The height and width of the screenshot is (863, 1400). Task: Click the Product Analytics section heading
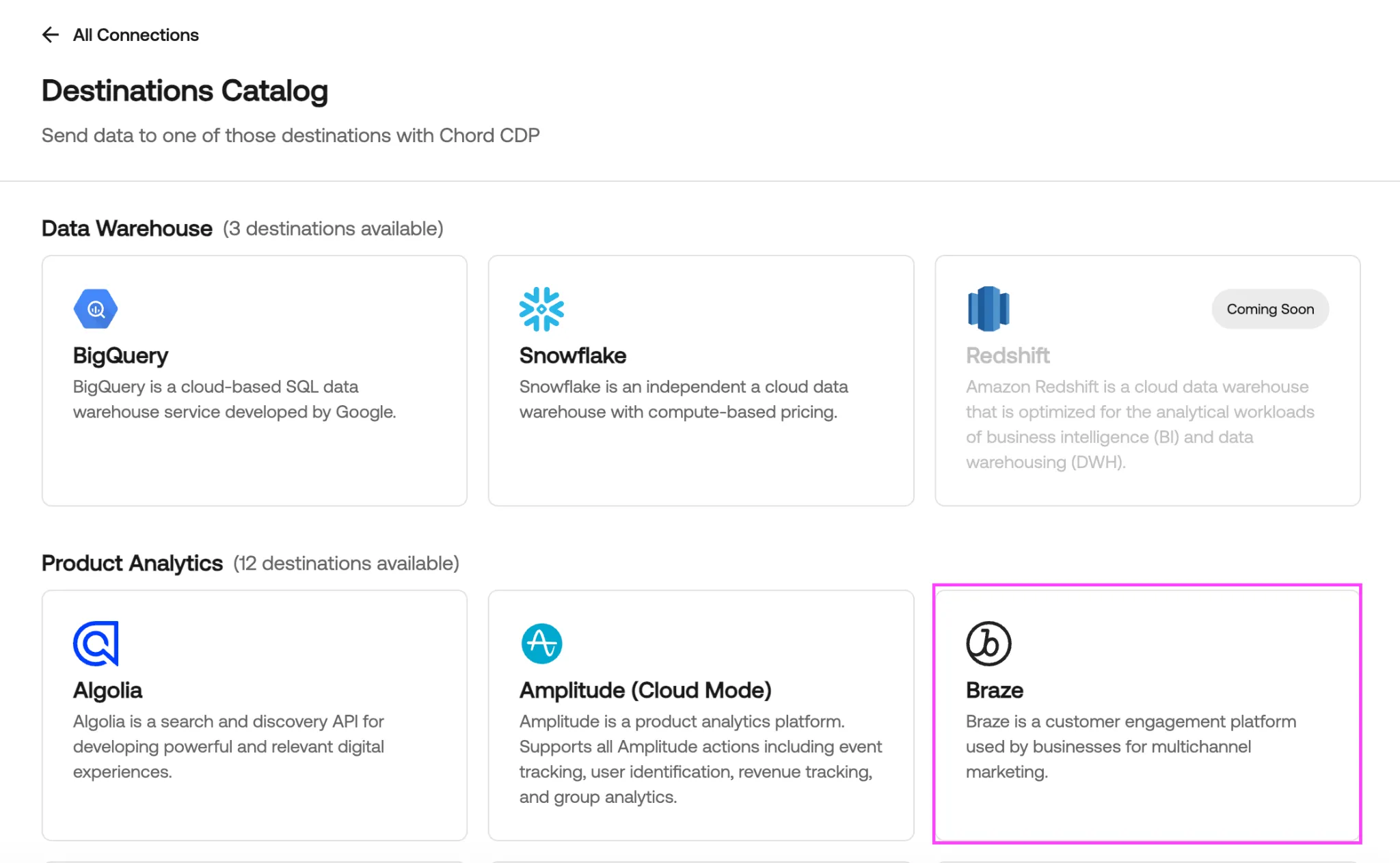click(x=132, y=563)
